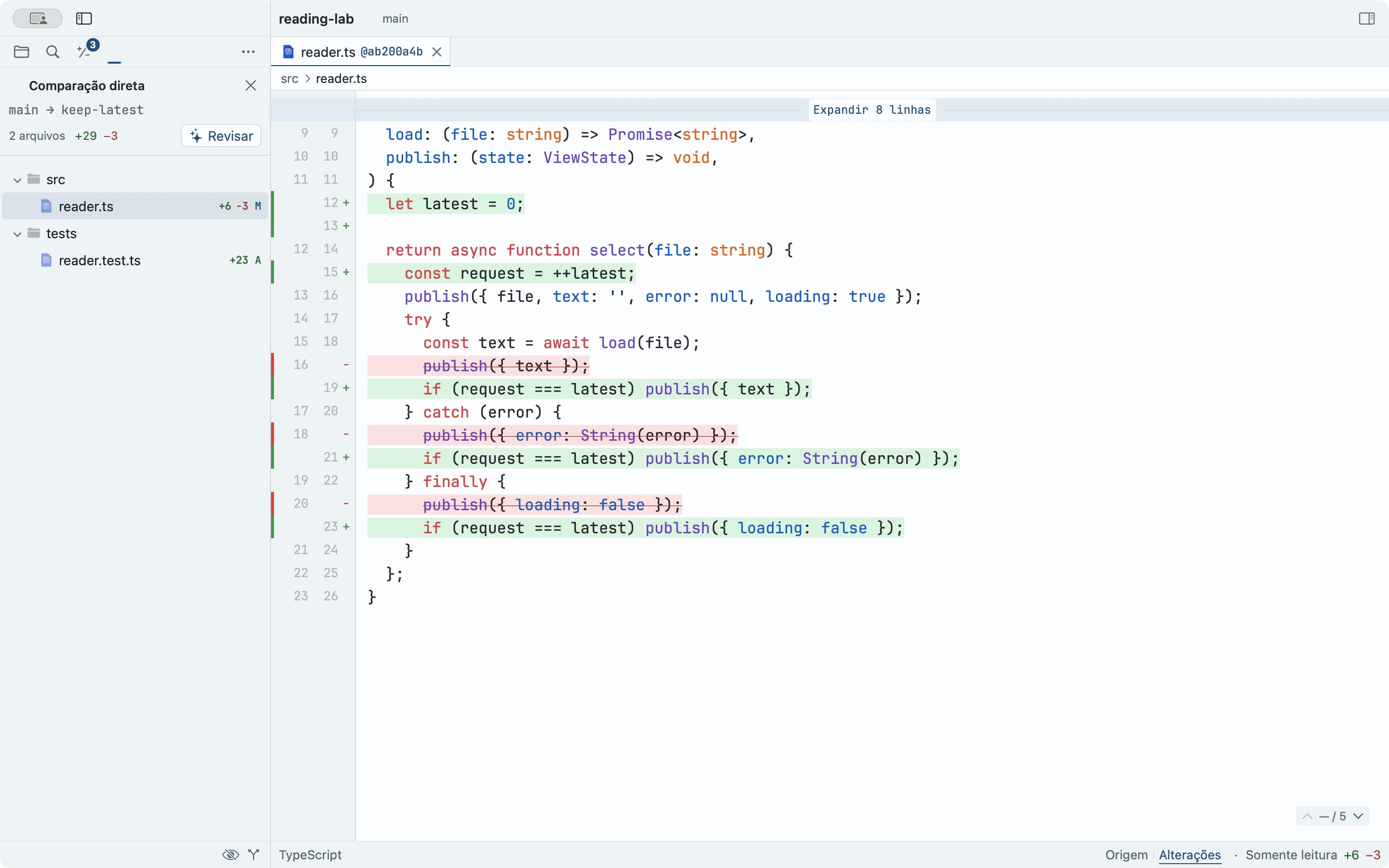Close the reader.ts @ab200a4b tab

(437, 52)
